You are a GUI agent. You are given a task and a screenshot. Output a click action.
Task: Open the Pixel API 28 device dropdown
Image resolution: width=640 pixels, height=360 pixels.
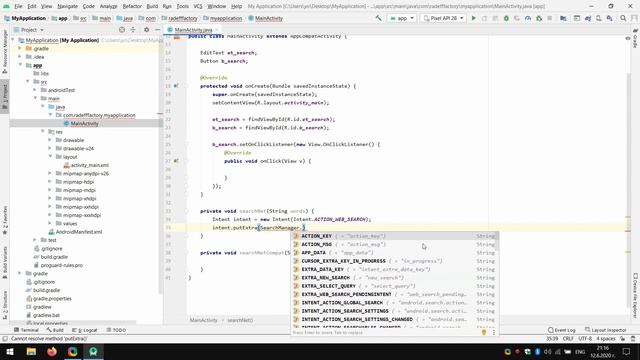coord(443,18)
